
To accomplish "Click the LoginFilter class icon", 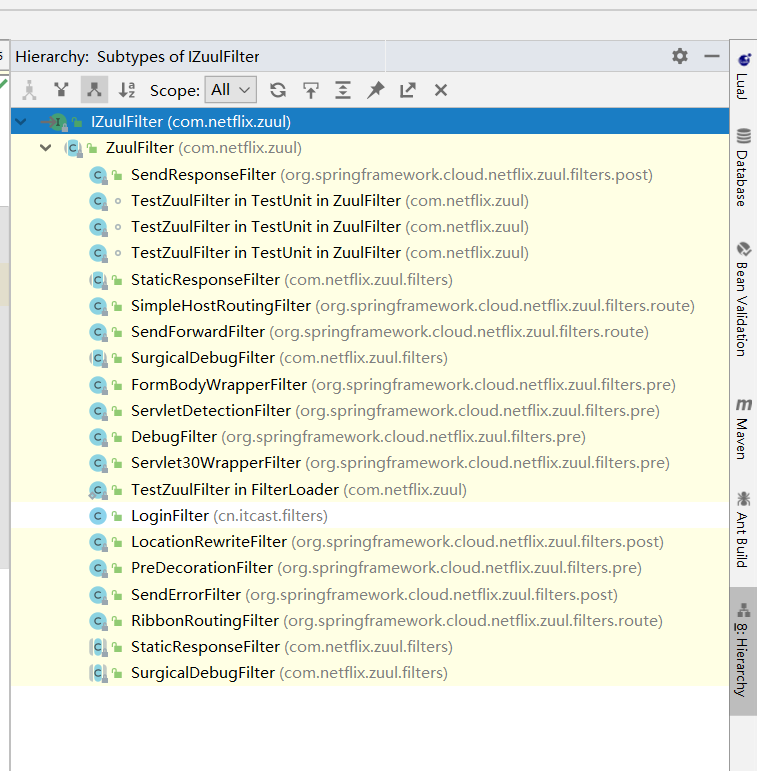I will click(x=98, y=516).
